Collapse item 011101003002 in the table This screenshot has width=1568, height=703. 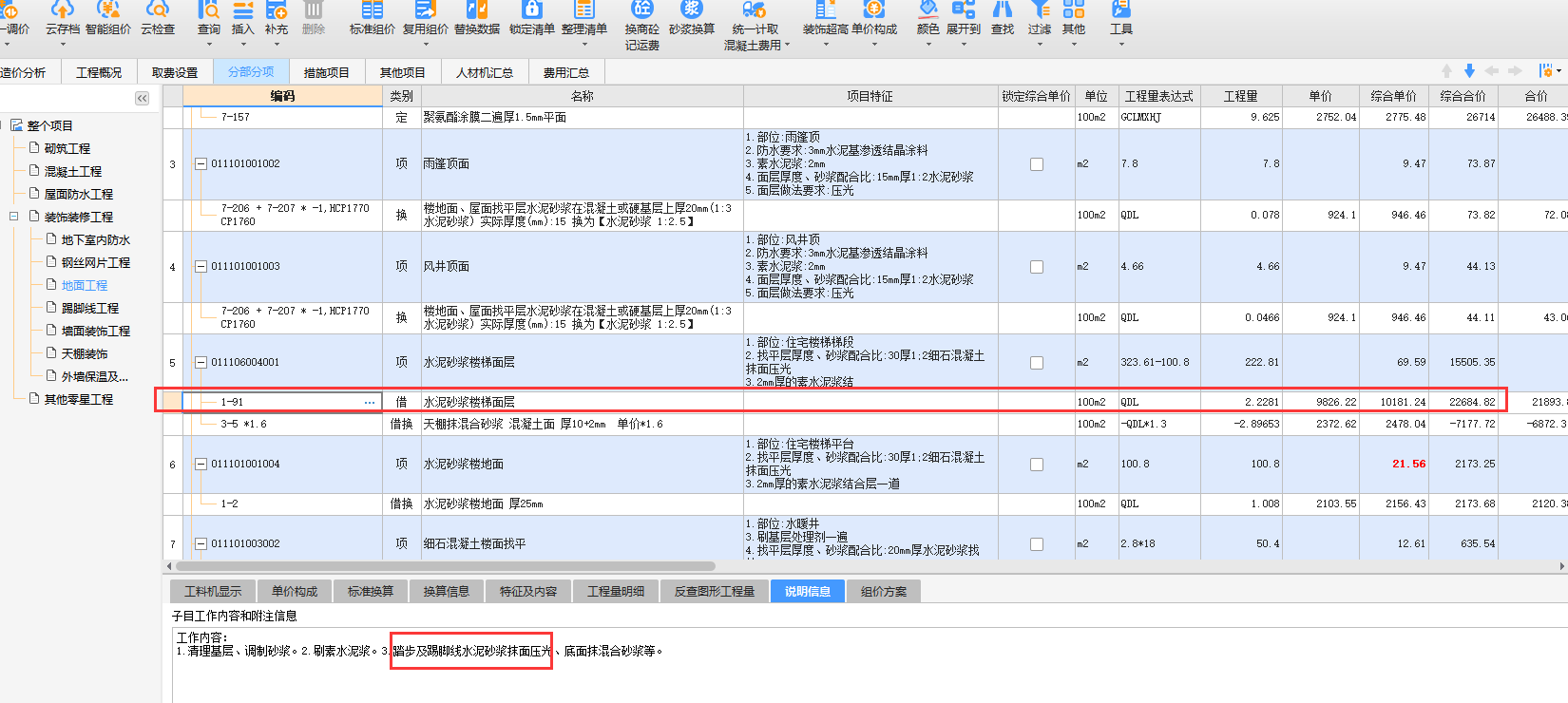201,544
